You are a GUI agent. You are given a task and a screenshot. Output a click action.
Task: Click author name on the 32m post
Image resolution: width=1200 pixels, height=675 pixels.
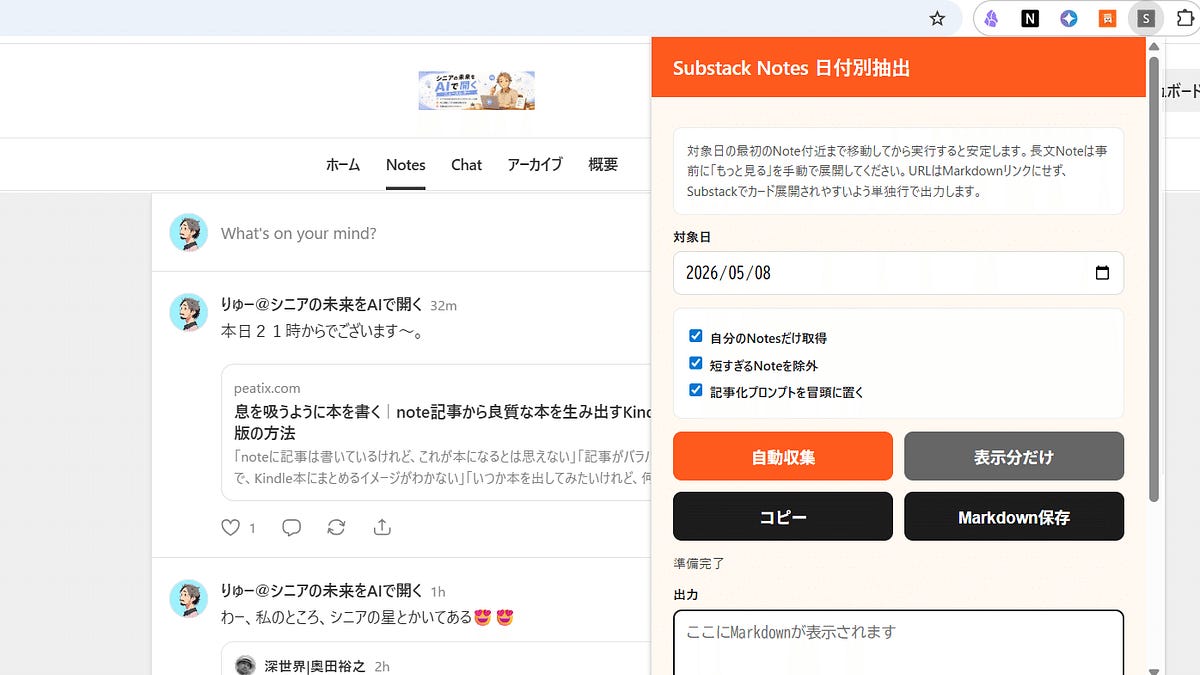322,304
